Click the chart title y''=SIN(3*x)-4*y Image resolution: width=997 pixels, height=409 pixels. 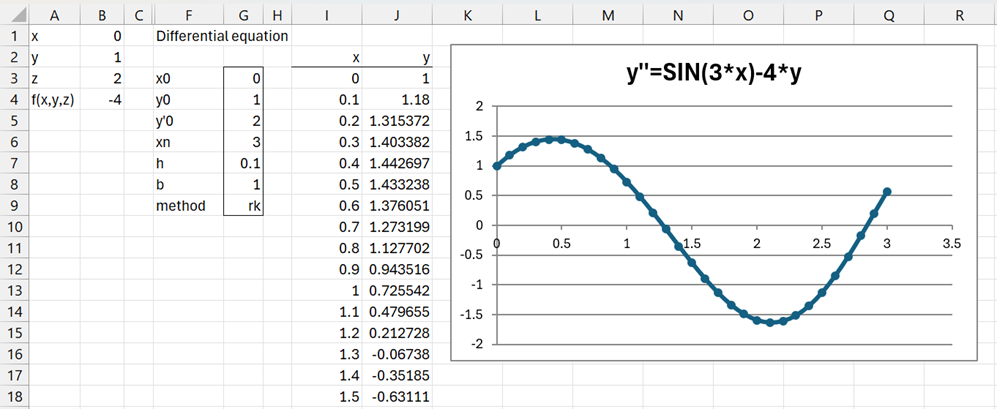tap(715, 74)
